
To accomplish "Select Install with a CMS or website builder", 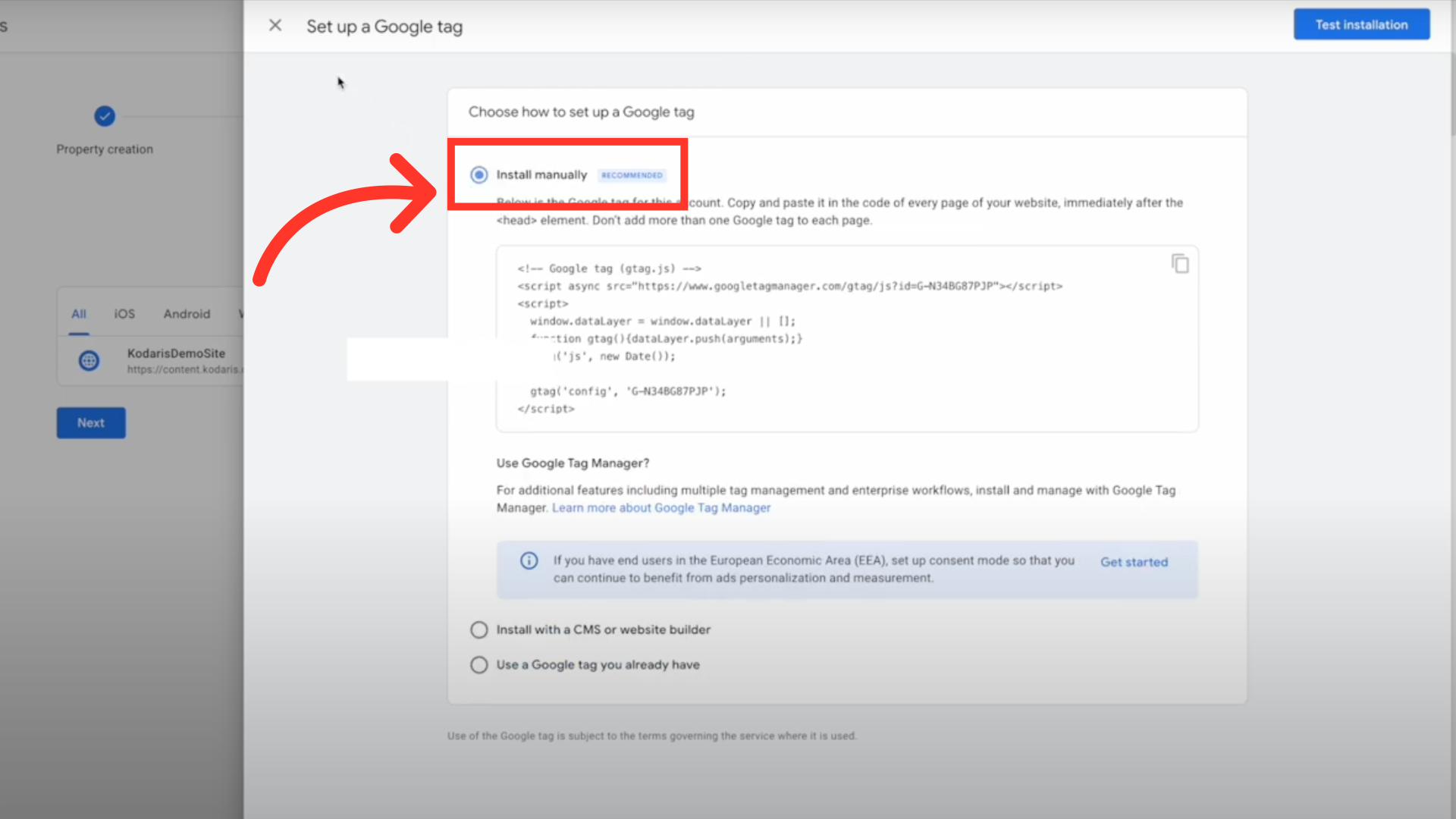I will pyautogui.click(x=479, y=630).
